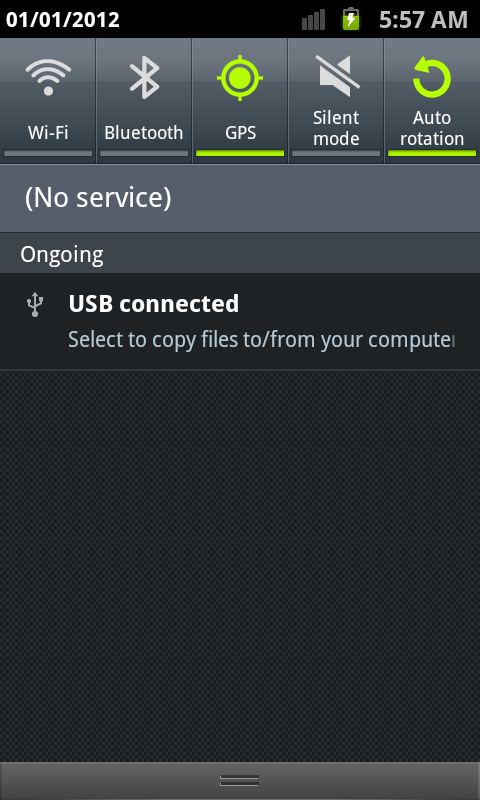This screenshot has width=480, height=800.
Task: Tap the (No service) carrier banner
Action: coord(240,198)
